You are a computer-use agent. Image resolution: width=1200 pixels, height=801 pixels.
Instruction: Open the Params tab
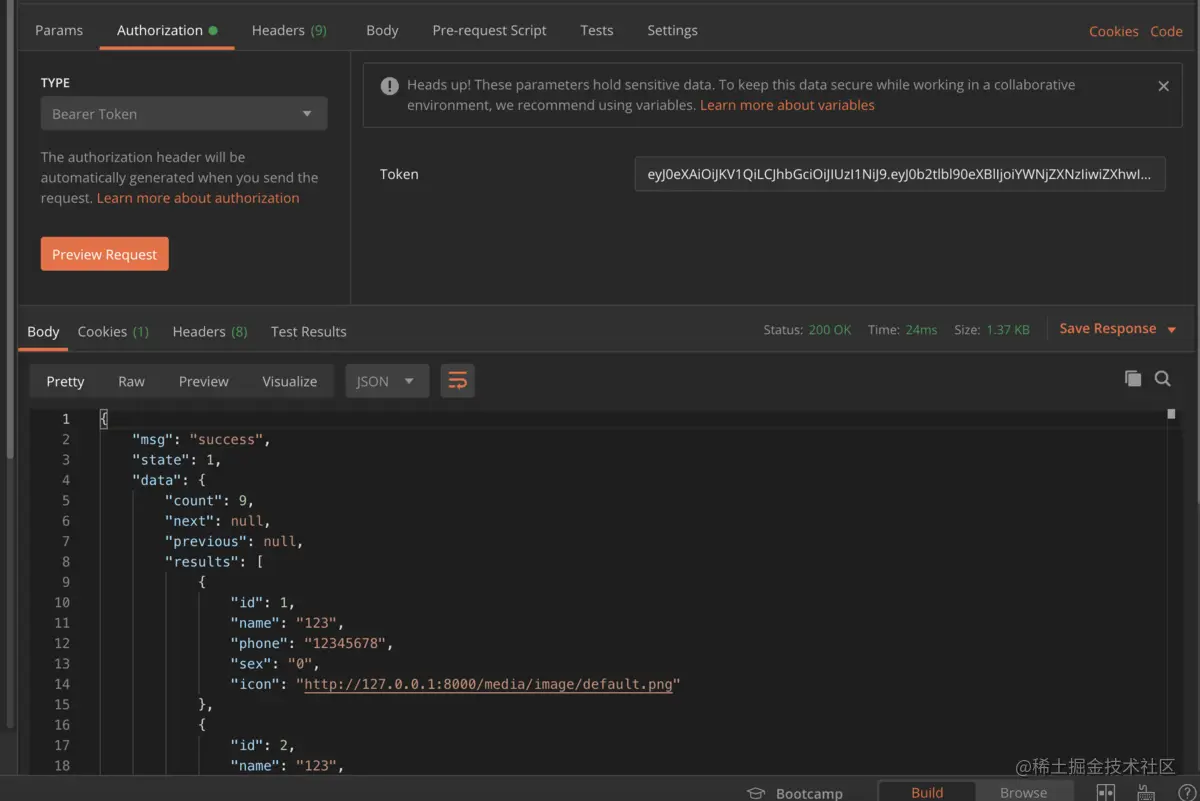(x=59, y=30)
